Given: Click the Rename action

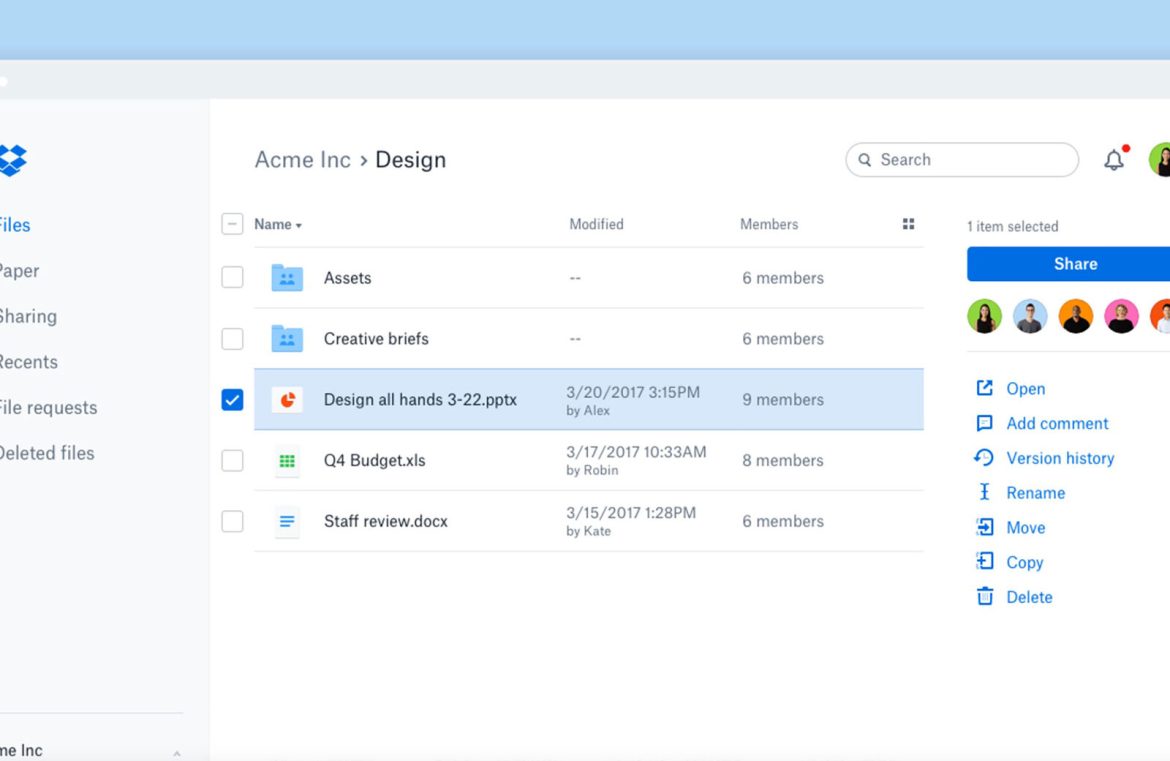Looking at the screenshot, I should 1035,493.
